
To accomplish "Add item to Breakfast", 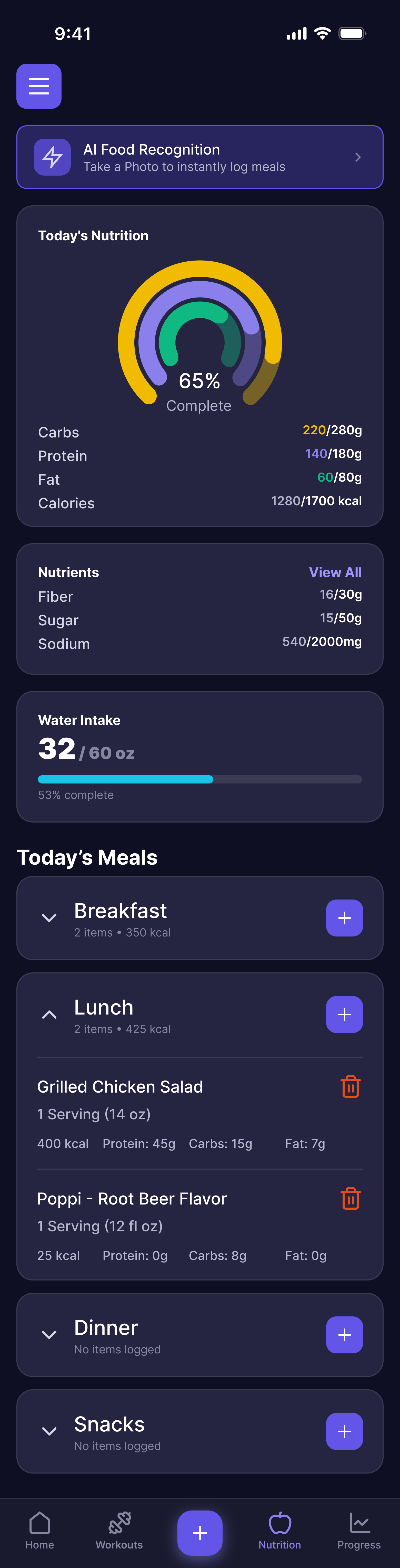I will (344, 918).
